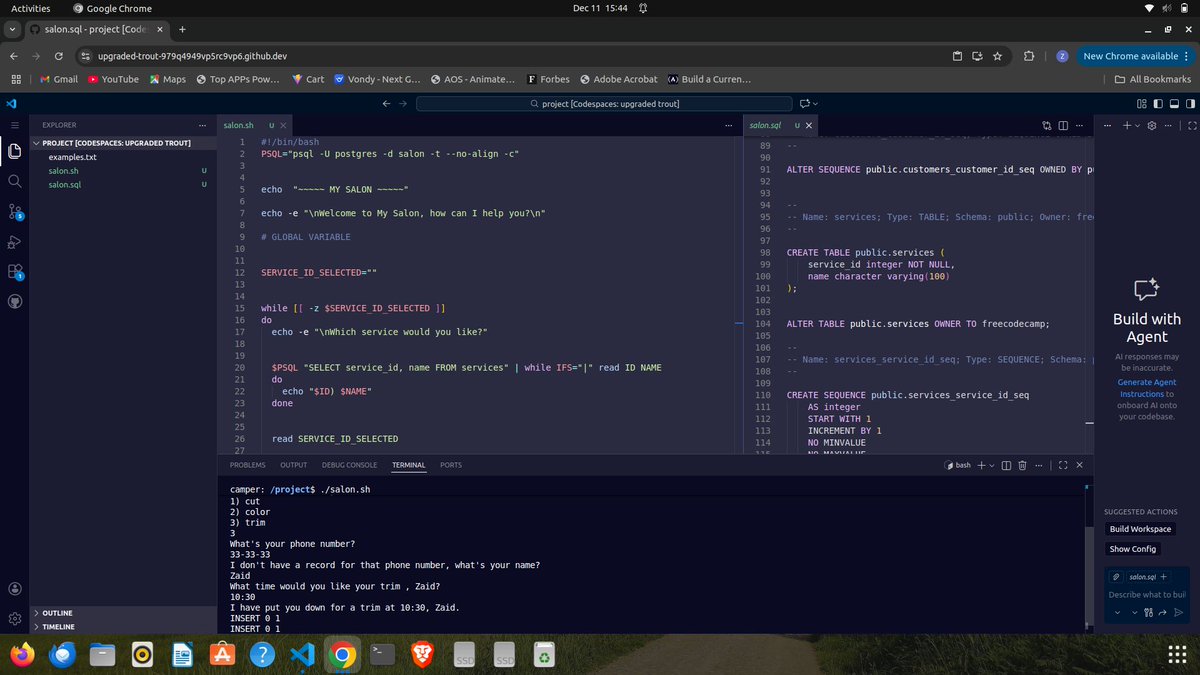The height and width of the screenshot is (675, 1200).
Task: Open Source Control view in activity bar
Action: [14, 212]
